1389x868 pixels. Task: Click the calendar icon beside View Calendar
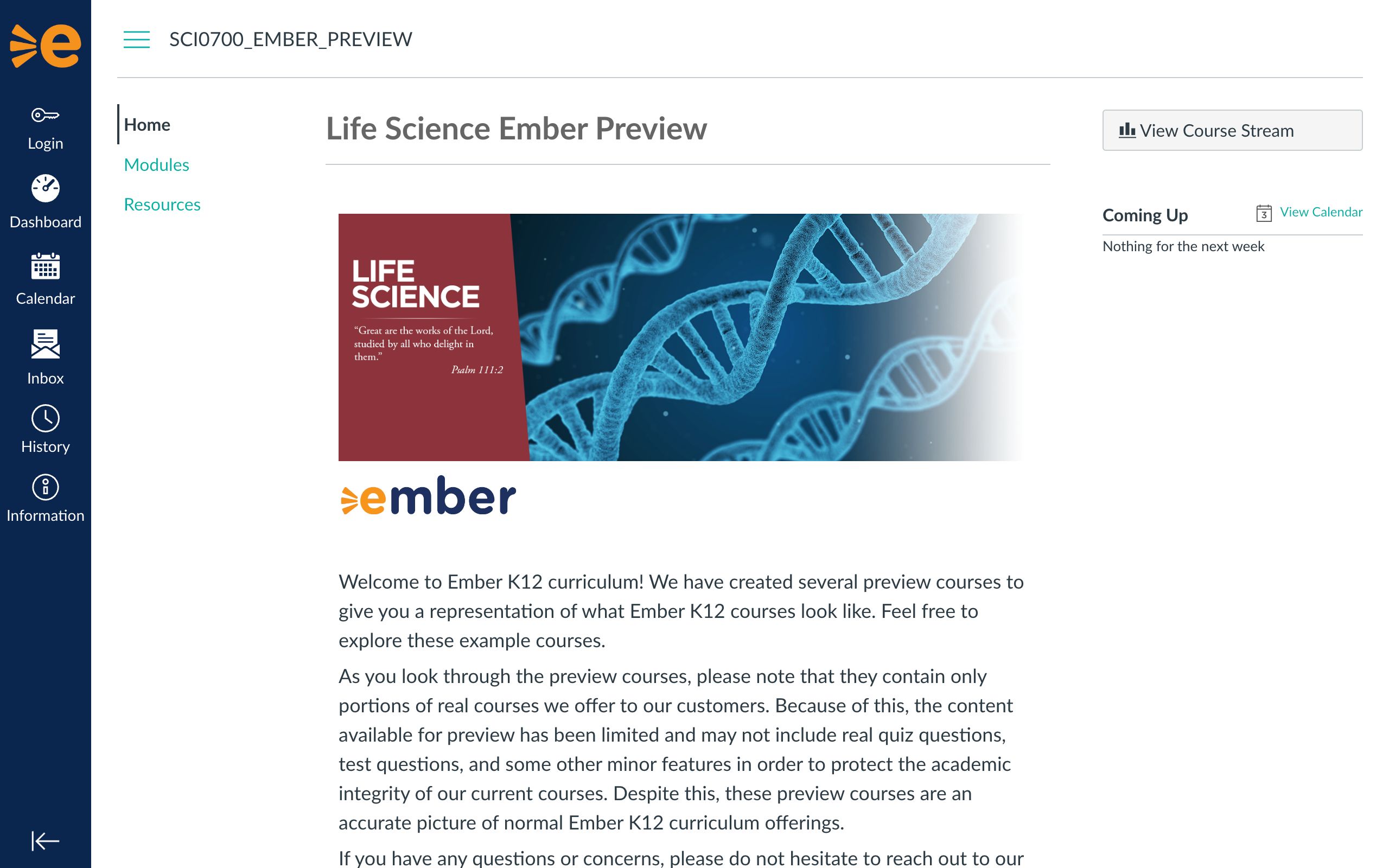[1263, 213]
